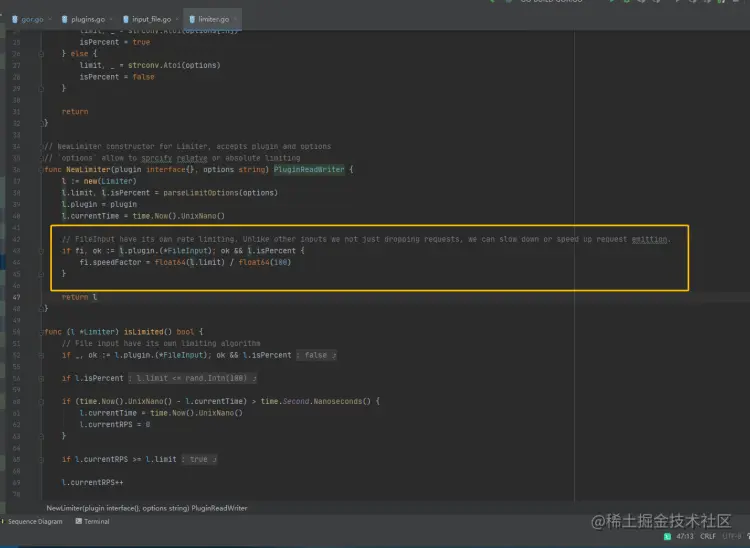Click the 'l.currentRPS = 0' line
Screen dimensions: 750x548
(115, 425)
